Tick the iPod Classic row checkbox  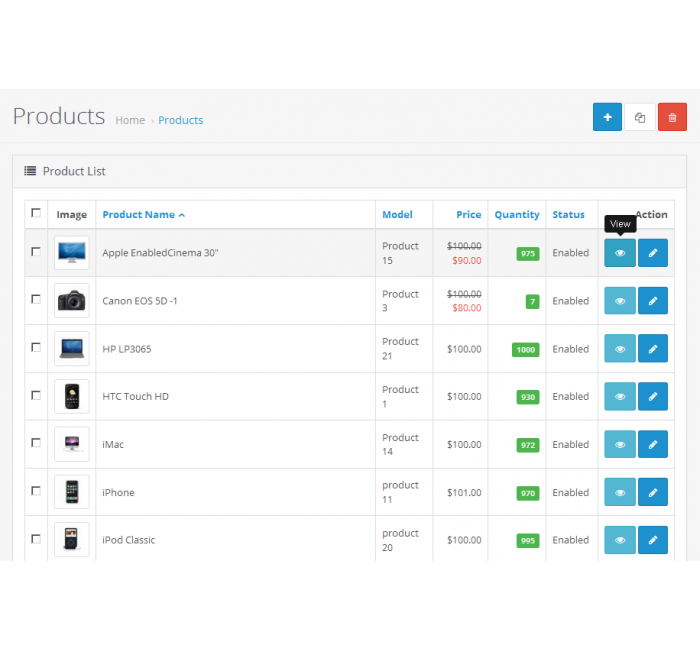point(36,539)
